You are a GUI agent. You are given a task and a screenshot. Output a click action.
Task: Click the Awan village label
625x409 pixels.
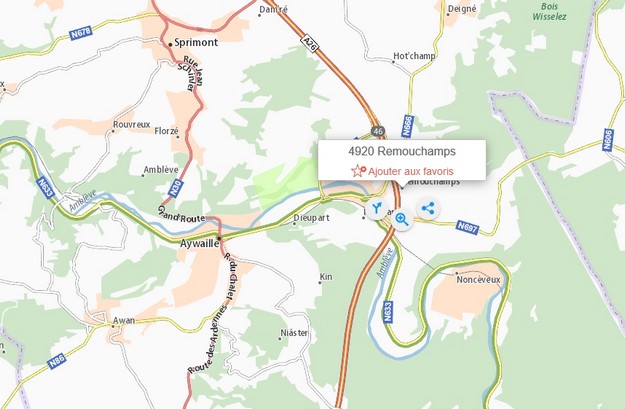coord(124,321)
